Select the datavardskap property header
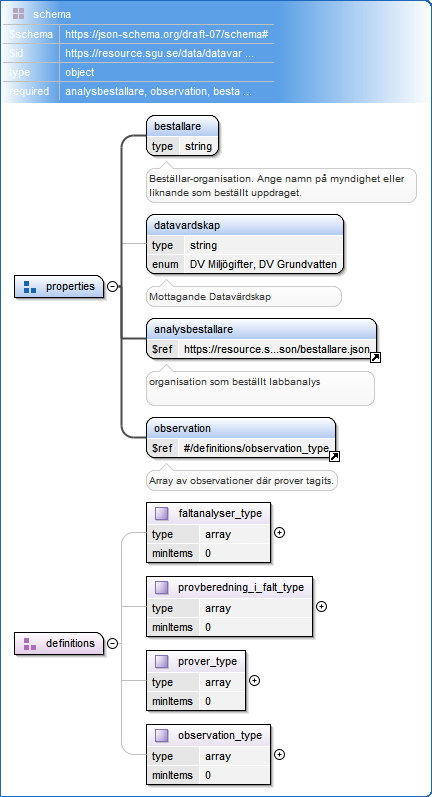 [x=245, y=225]
